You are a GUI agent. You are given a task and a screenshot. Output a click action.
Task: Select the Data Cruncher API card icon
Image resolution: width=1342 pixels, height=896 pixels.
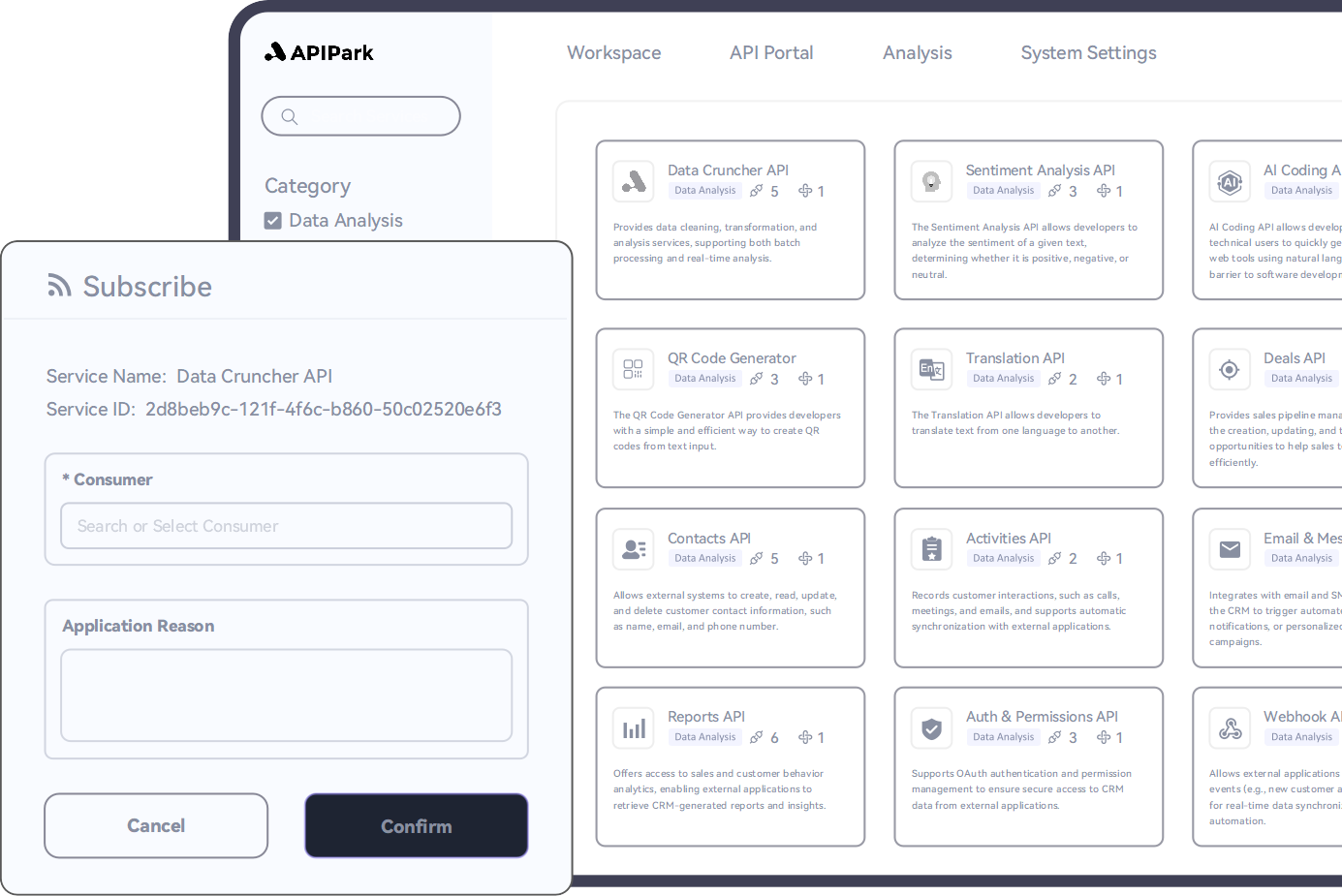633,181
